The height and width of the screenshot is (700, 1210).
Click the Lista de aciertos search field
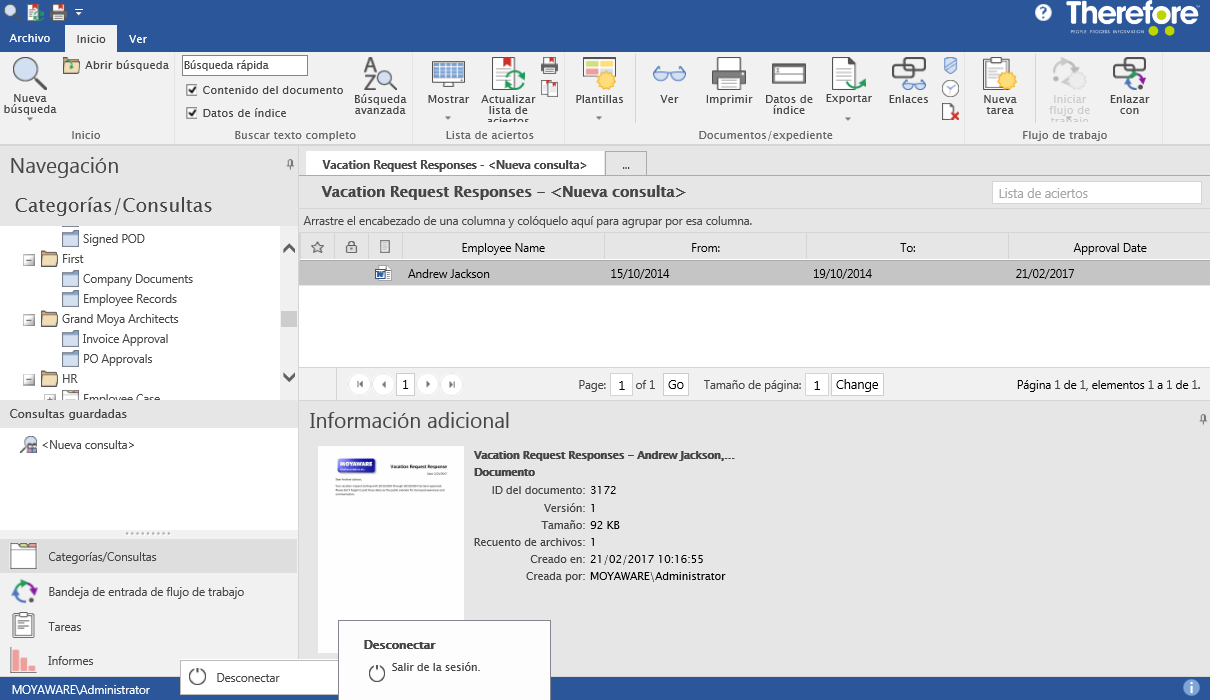coord(1096,193)
